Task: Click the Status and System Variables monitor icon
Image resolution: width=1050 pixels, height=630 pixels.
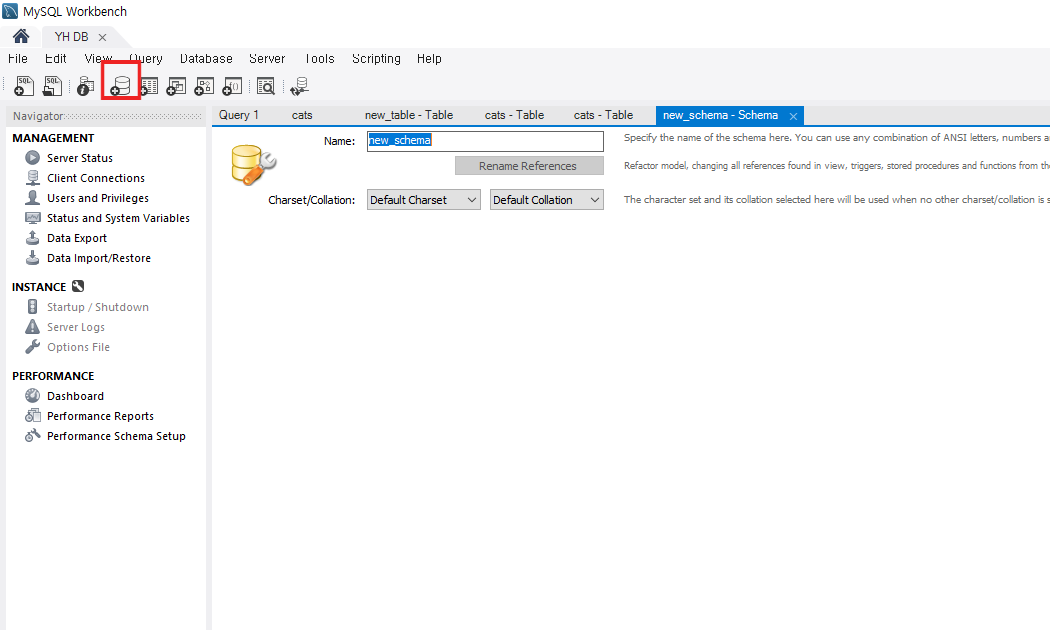Action: [32, 218]
